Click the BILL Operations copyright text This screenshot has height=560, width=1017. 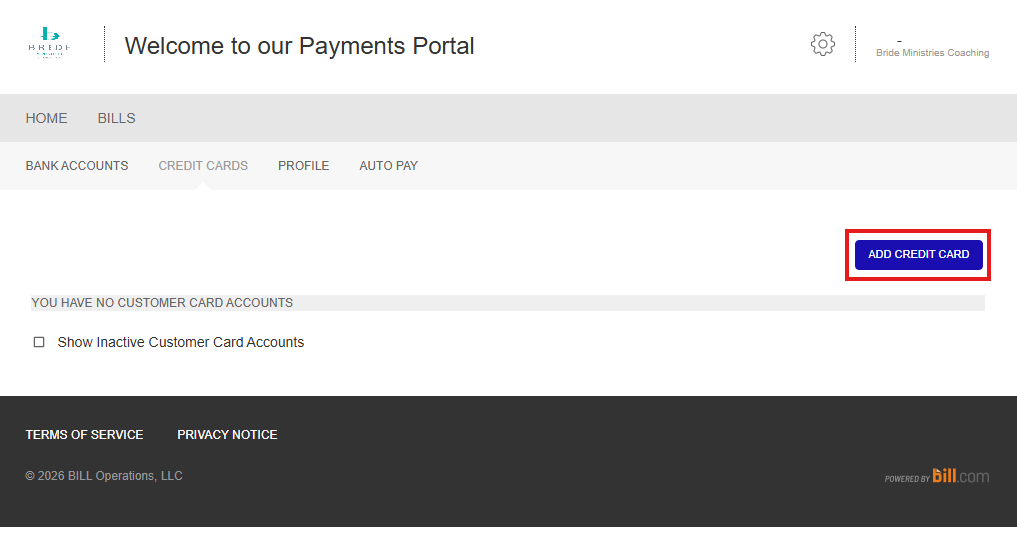coord(104,476)
